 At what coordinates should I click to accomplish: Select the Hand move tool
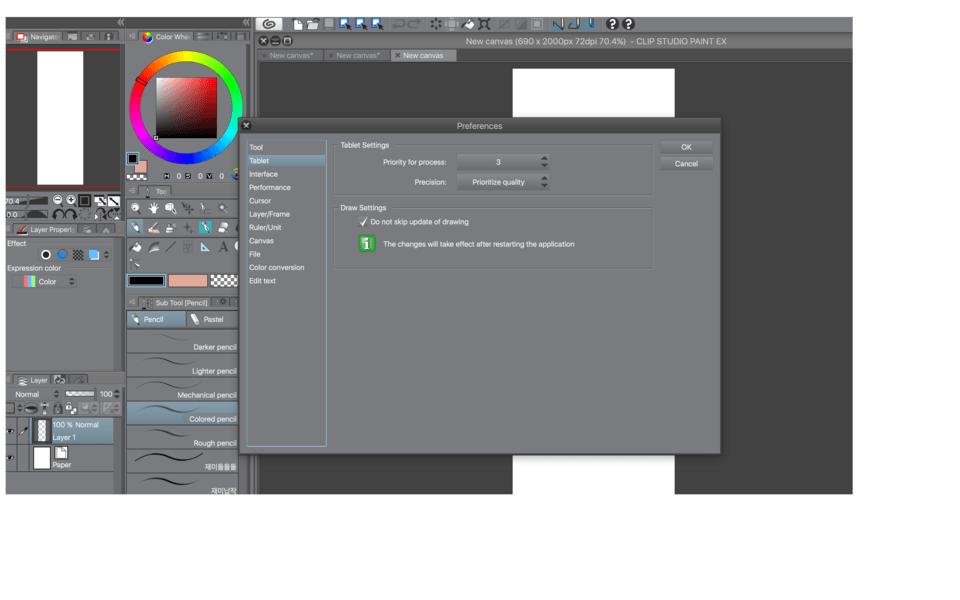point(153,208)
